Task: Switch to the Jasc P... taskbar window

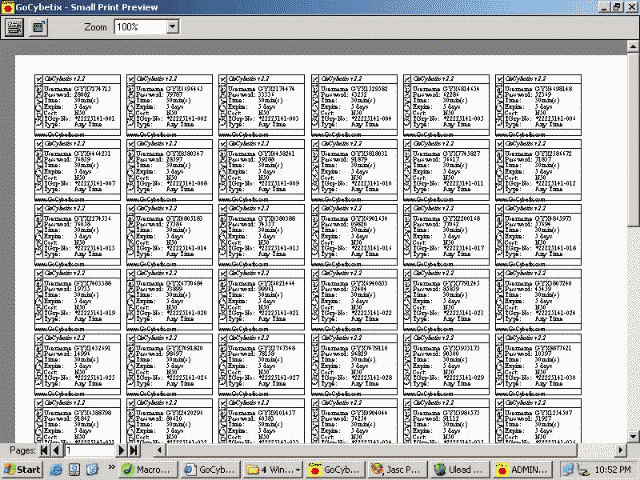Action: (397, 470)
